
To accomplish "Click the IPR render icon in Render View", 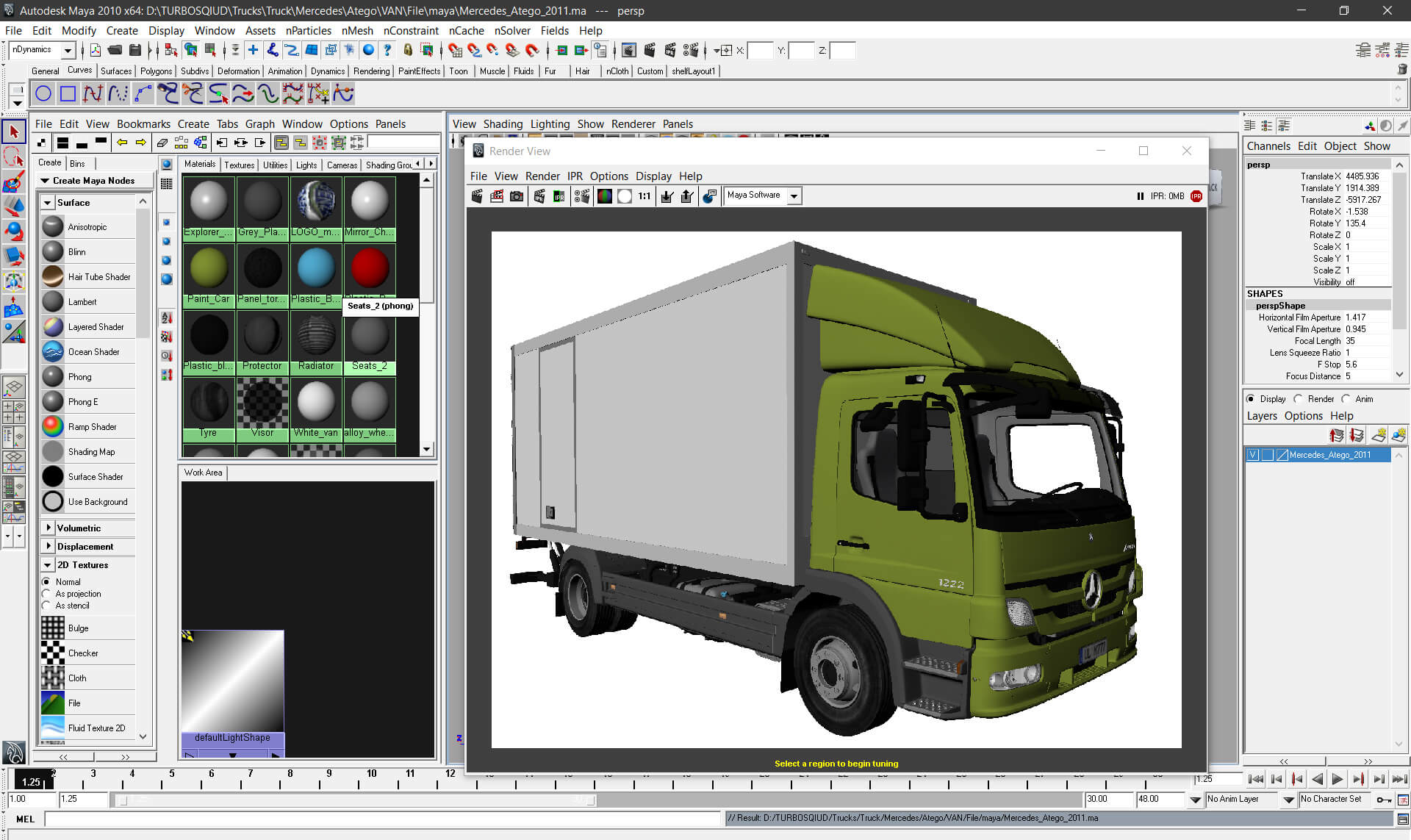I will coord(559,196).
